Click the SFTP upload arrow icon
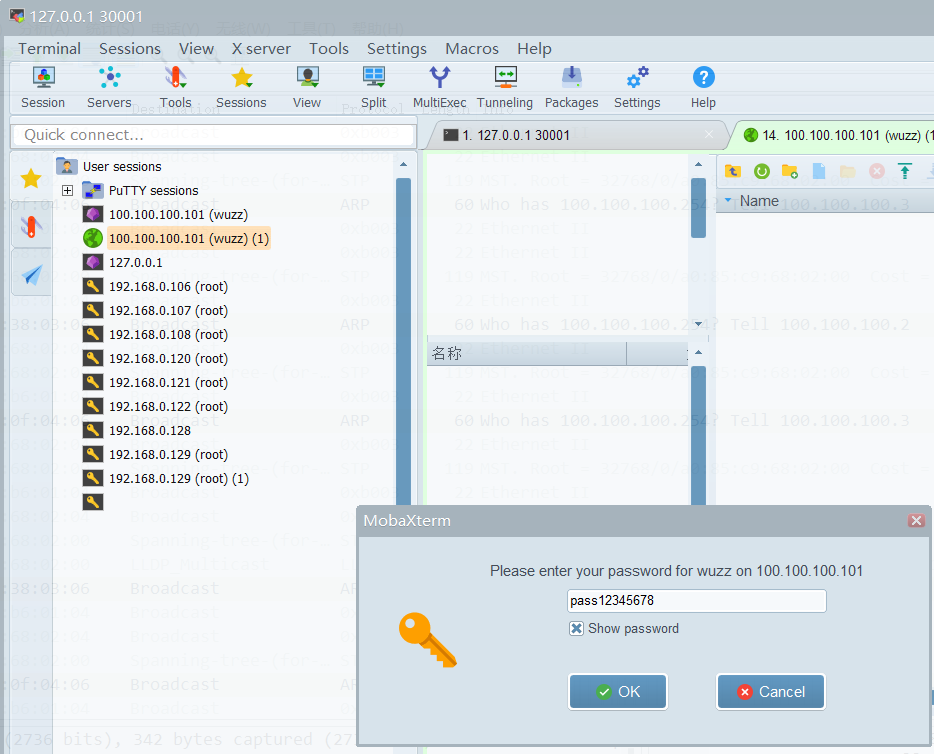934x754 pixels. (905, 172)
